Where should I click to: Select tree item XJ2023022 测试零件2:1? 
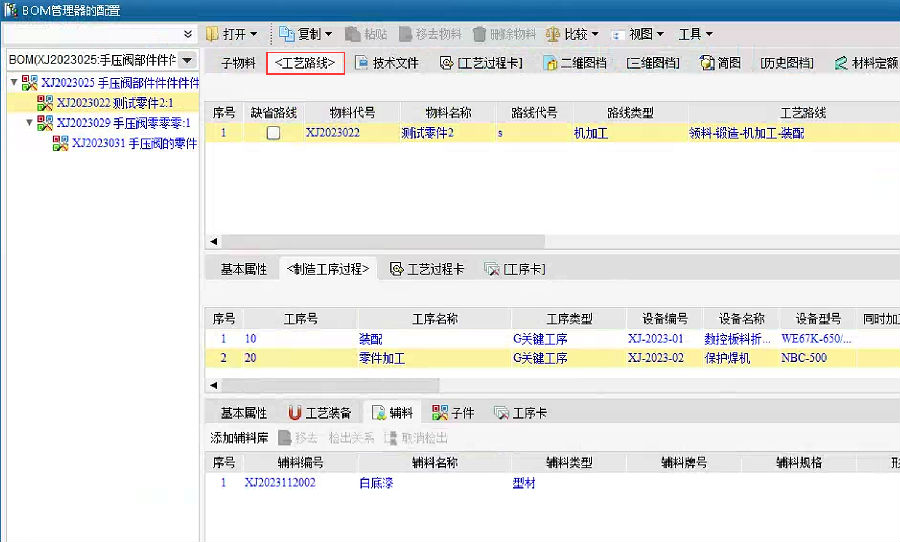[115, 103]
